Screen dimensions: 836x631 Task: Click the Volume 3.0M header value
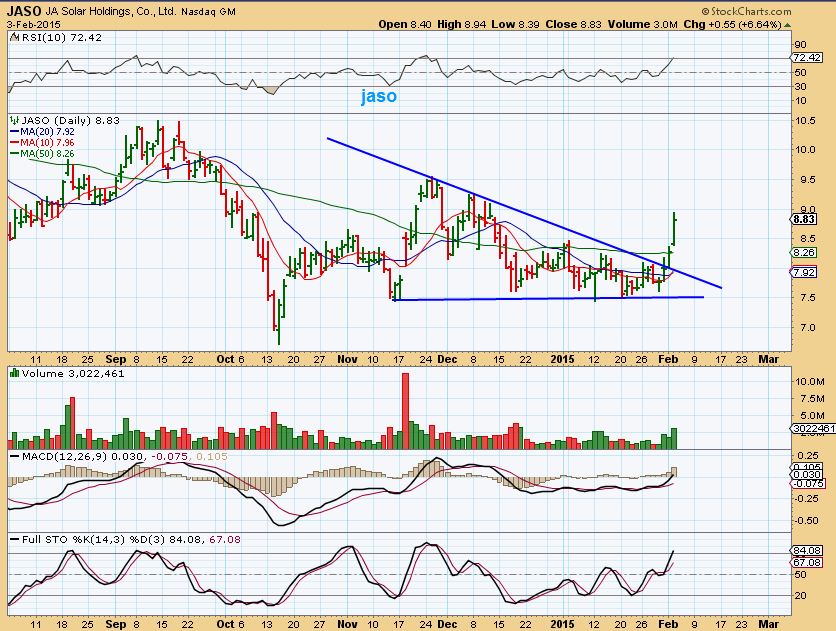[x=642, y=25]
